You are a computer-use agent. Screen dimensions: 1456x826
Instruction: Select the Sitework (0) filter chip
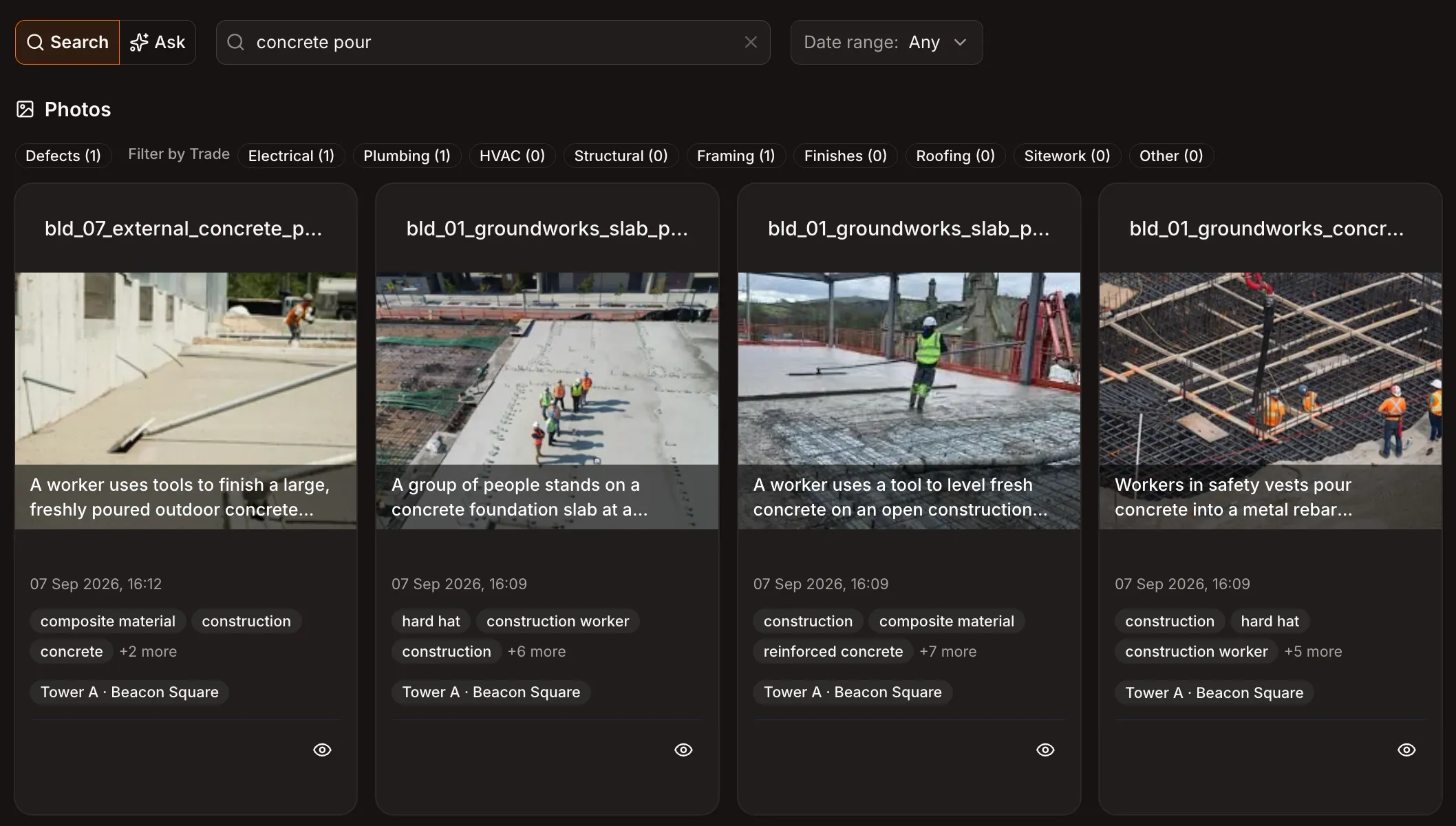(x=1067, y=156)
